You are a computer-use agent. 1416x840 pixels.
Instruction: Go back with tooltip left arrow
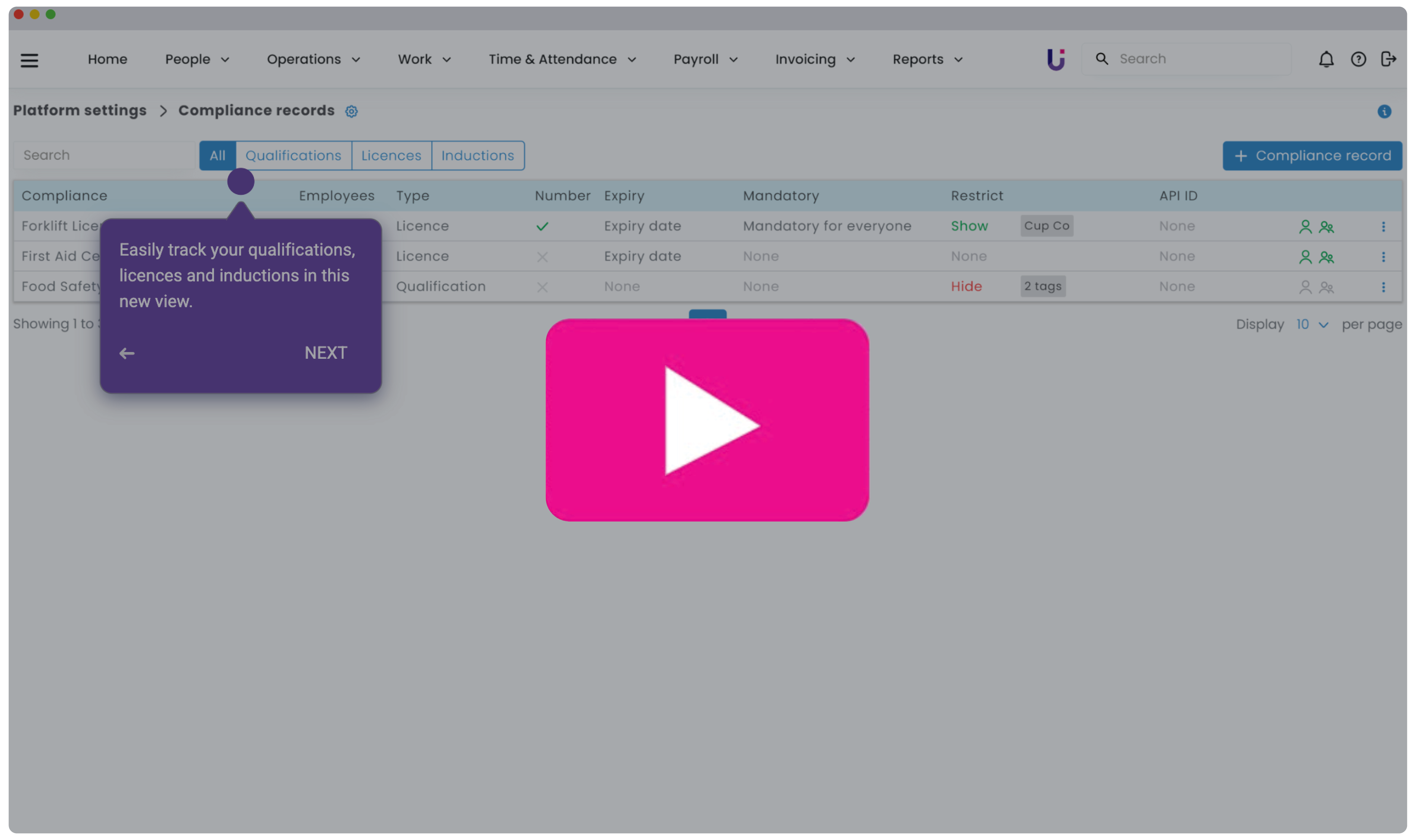(x=127, y=354)
